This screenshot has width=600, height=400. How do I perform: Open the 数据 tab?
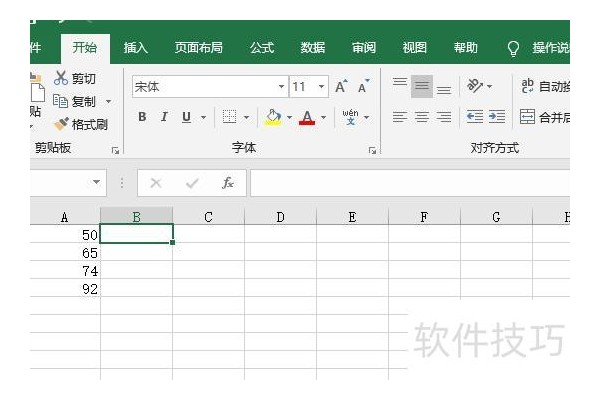pyautogui.click(x=313, y=48)
